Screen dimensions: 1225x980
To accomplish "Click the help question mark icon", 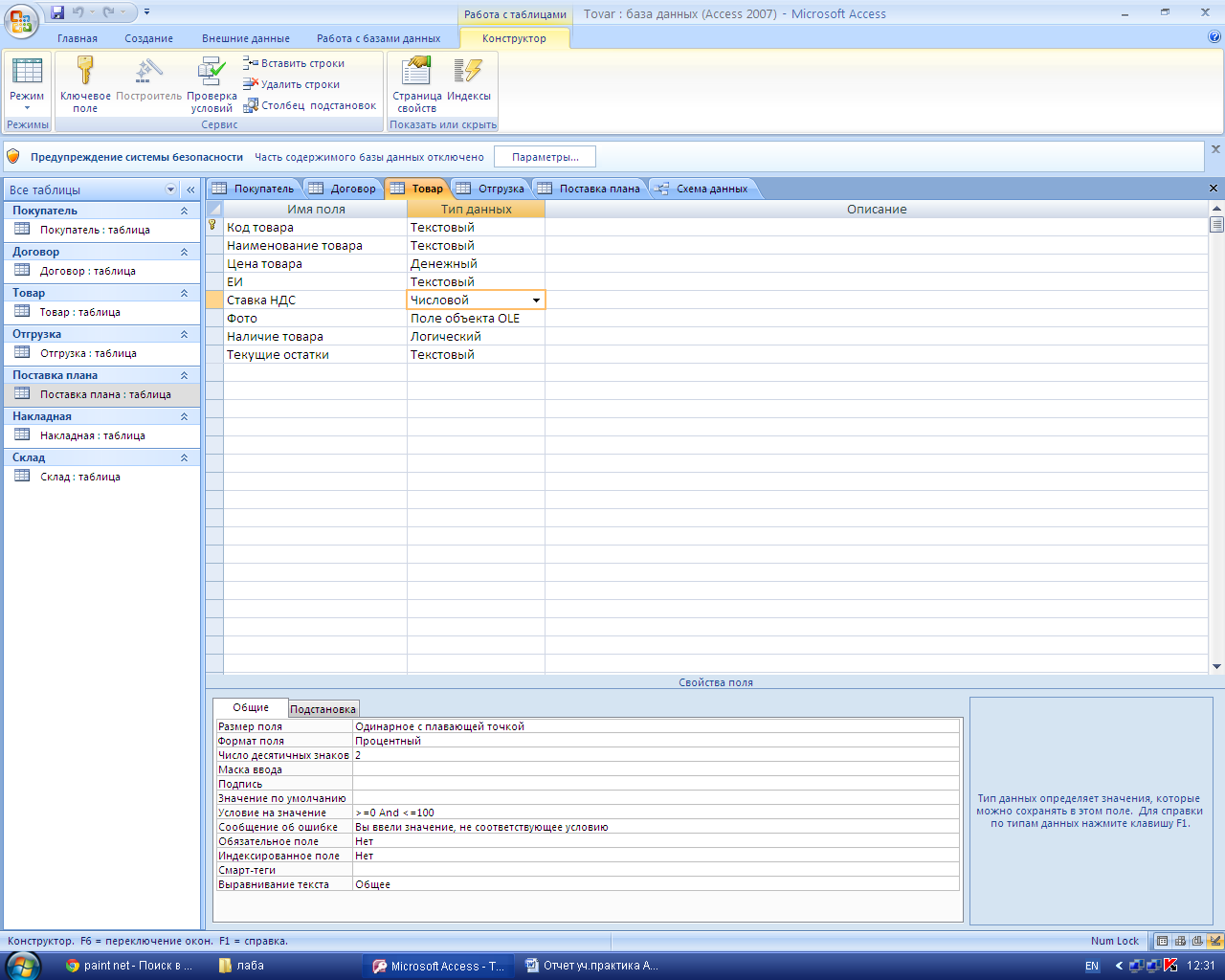I will [1214, 37].
